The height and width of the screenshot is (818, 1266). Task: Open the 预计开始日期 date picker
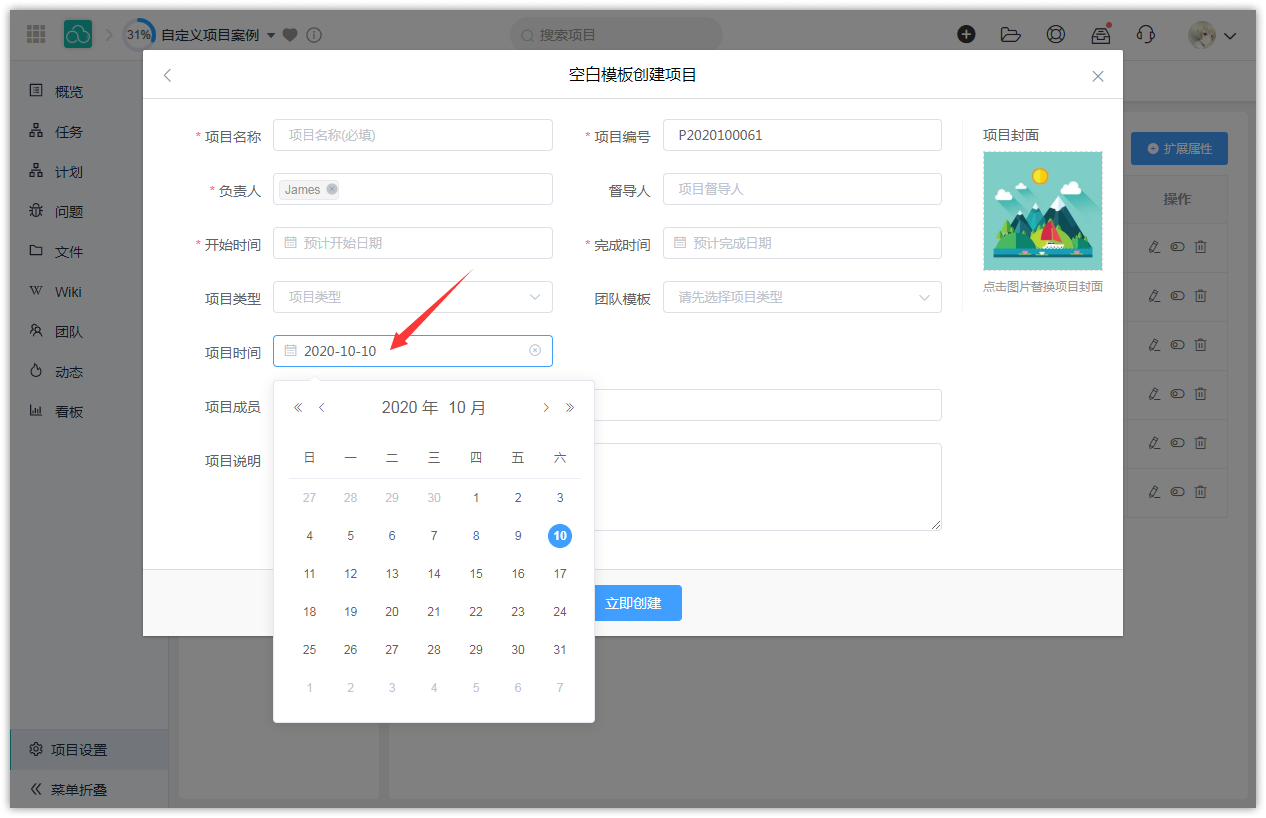coord(413,243)
